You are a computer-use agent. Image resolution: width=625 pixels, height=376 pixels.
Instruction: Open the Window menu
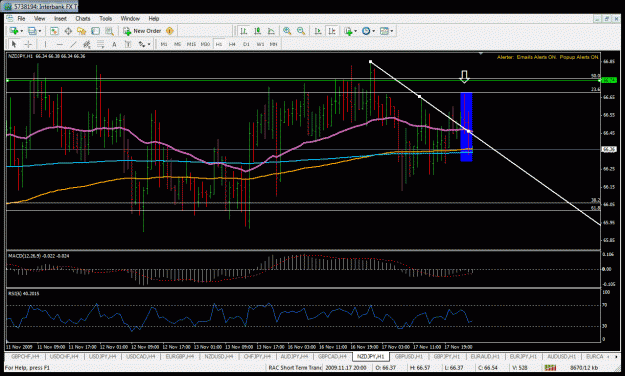click(x=130, y=18)
